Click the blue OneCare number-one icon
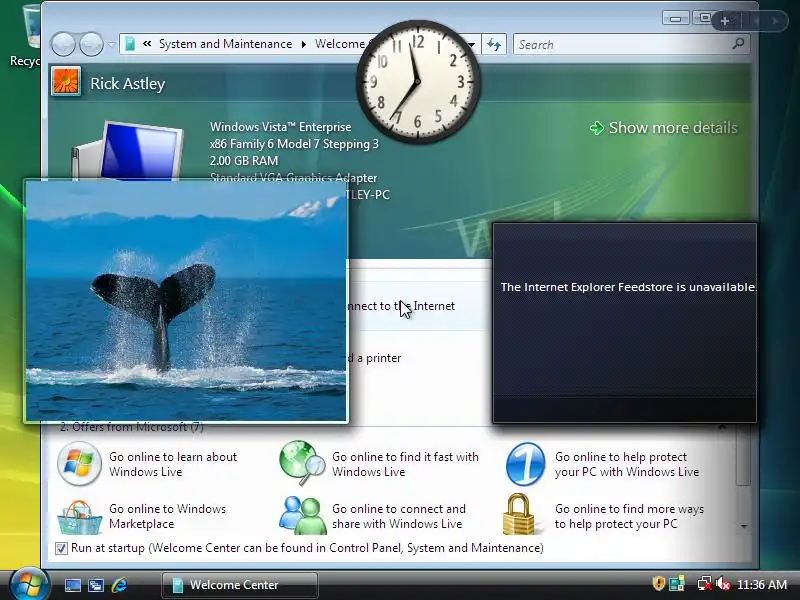The height and width of the screenshot is (600, 800). pos(525,464)
